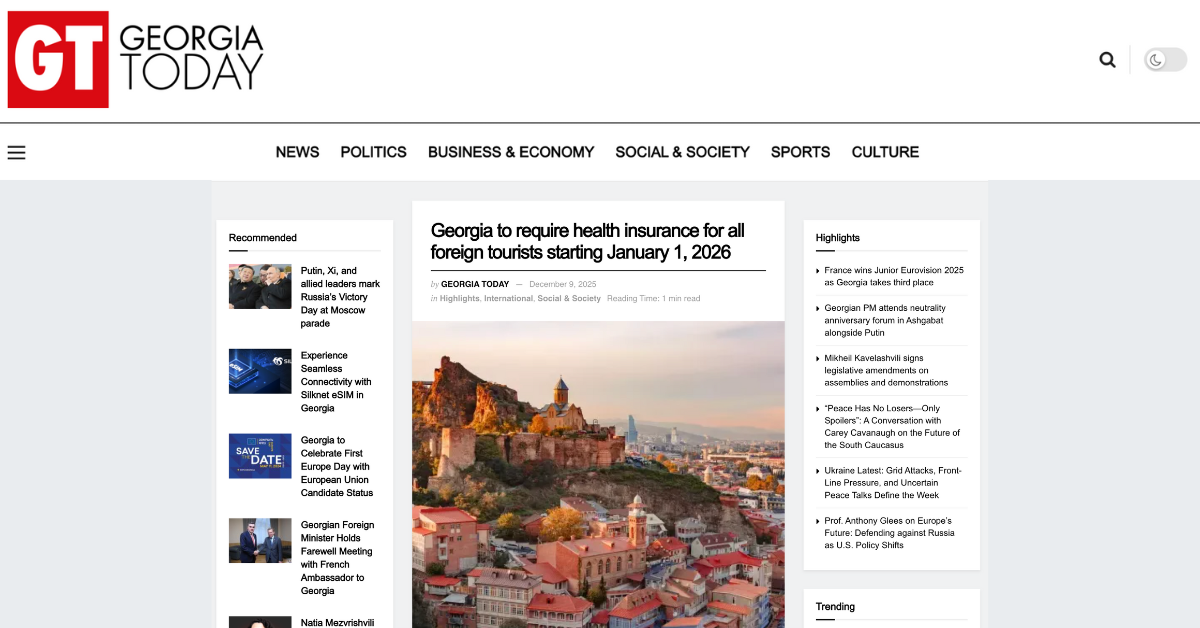The width and height of the screenshot is (1200, 628).
Task: Open Georgia Today author link
Action: [475, 284]
